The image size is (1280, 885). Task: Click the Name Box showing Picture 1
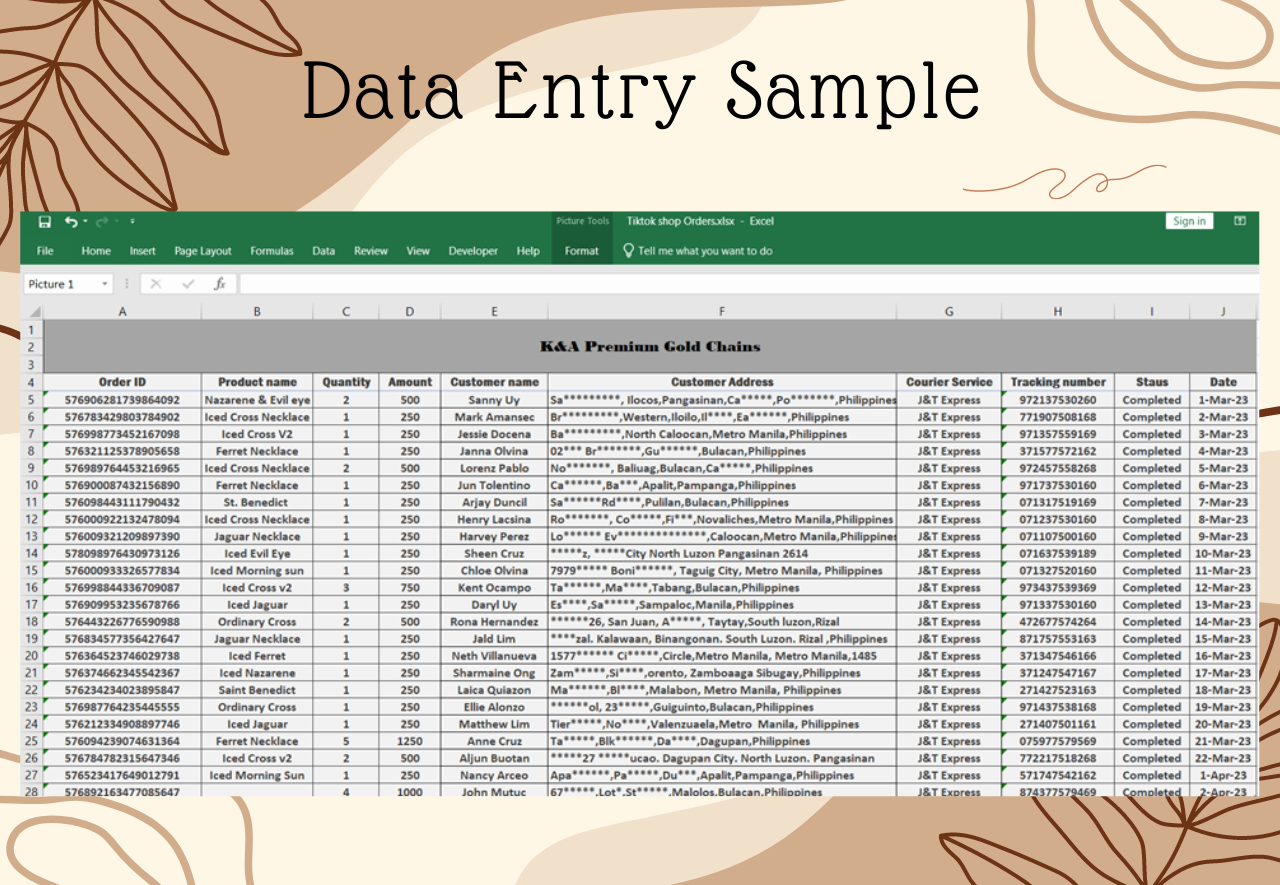[61, 284]
